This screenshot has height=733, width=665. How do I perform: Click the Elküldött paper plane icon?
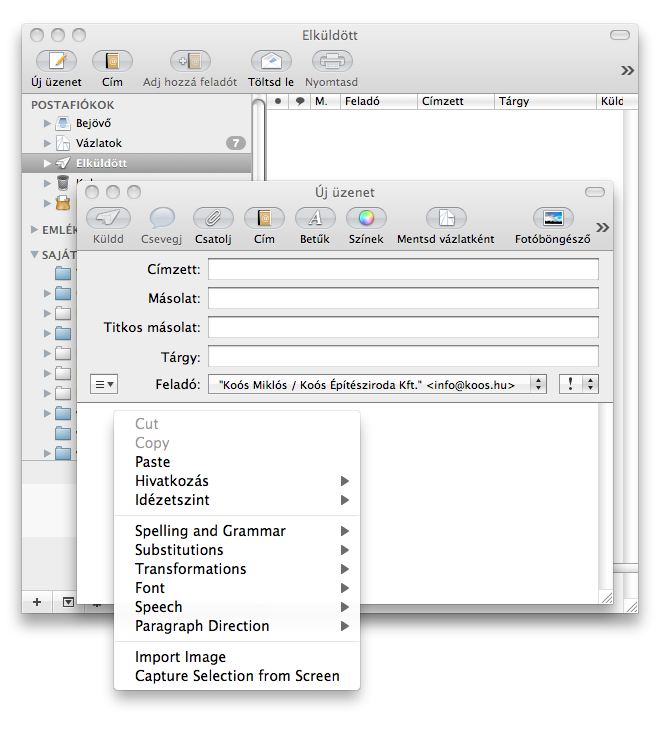[x=63, y=163]
